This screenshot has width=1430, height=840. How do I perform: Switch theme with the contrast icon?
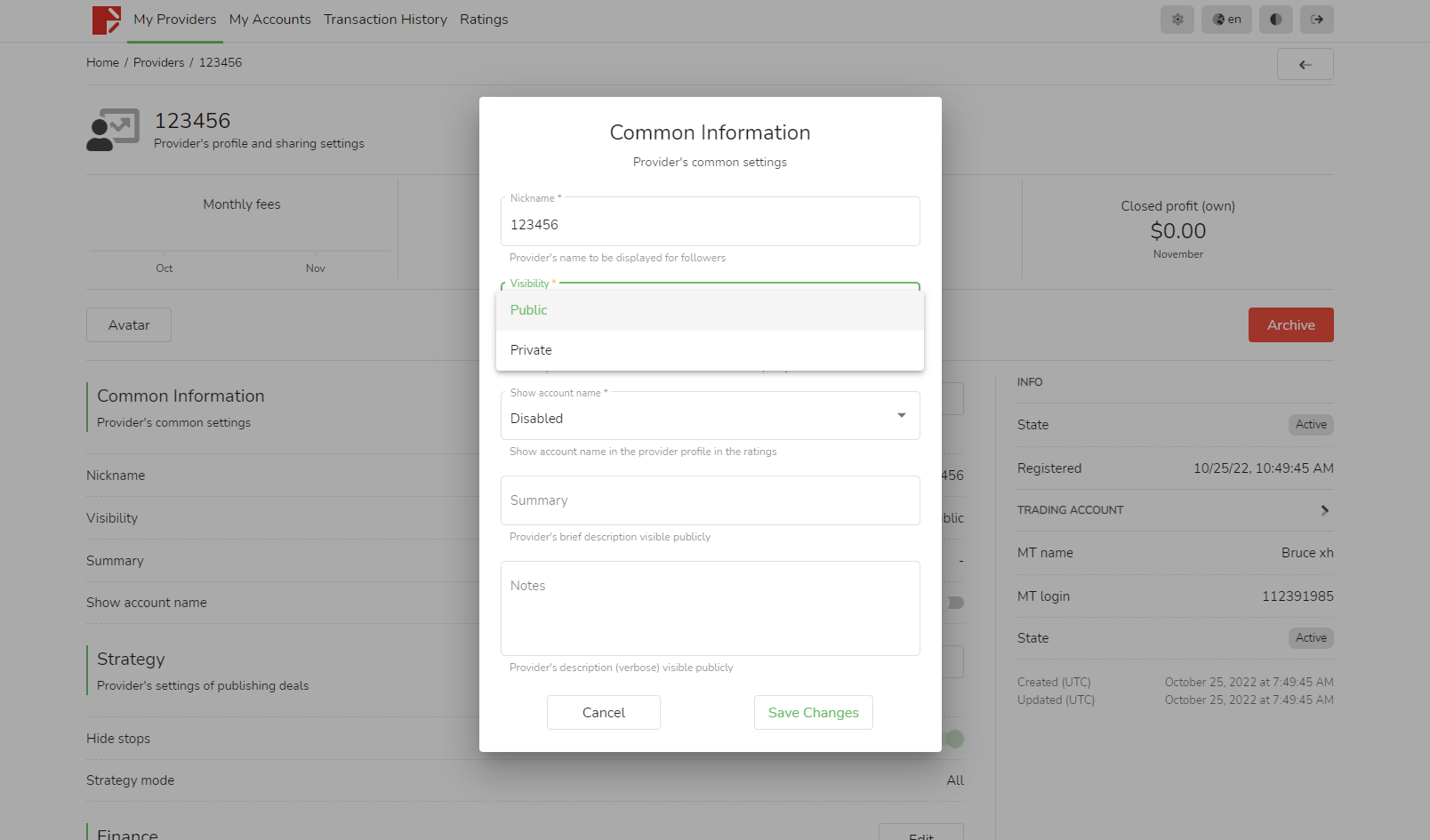point(1275,20)
